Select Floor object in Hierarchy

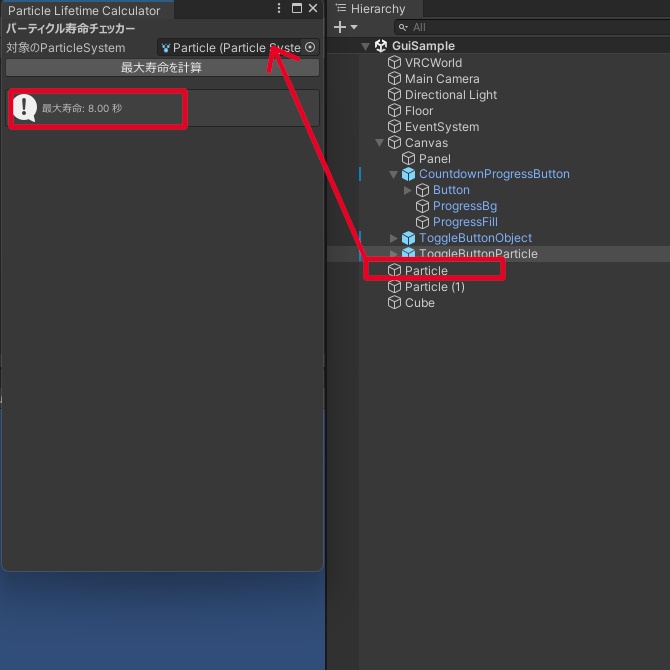click(419, 111)
